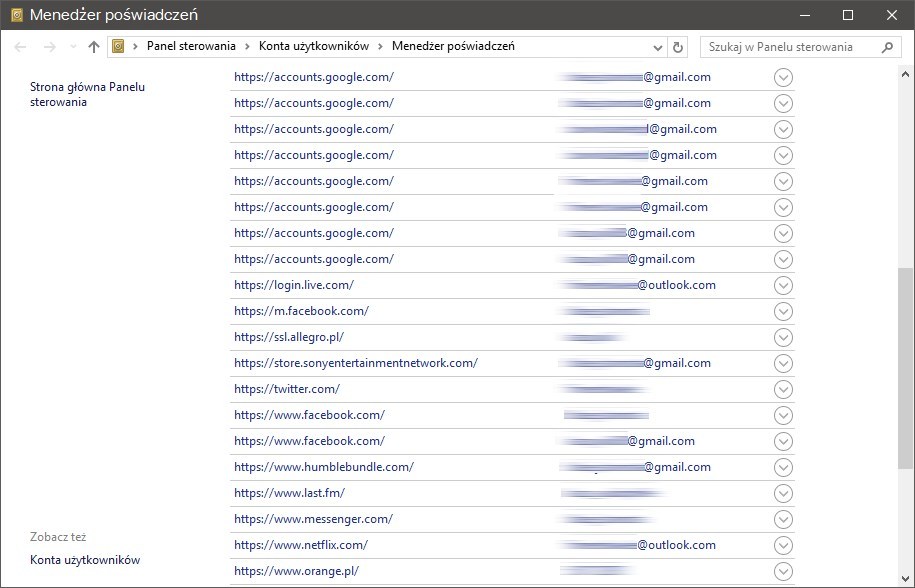The image size is (915, 588).
Task: Expand chevron of www.facebook.com entry with @gmail.com
Action: pos(783,442)
